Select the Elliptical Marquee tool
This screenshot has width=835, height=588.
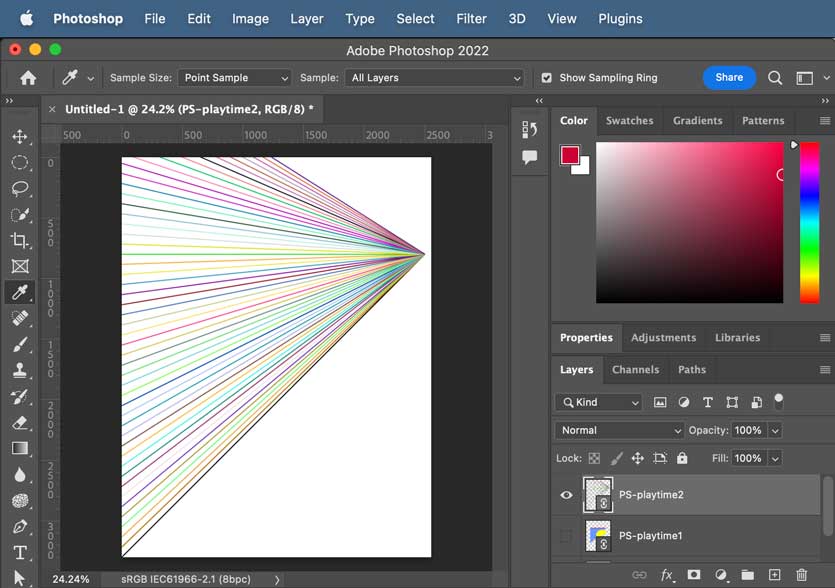click(20, 162)
